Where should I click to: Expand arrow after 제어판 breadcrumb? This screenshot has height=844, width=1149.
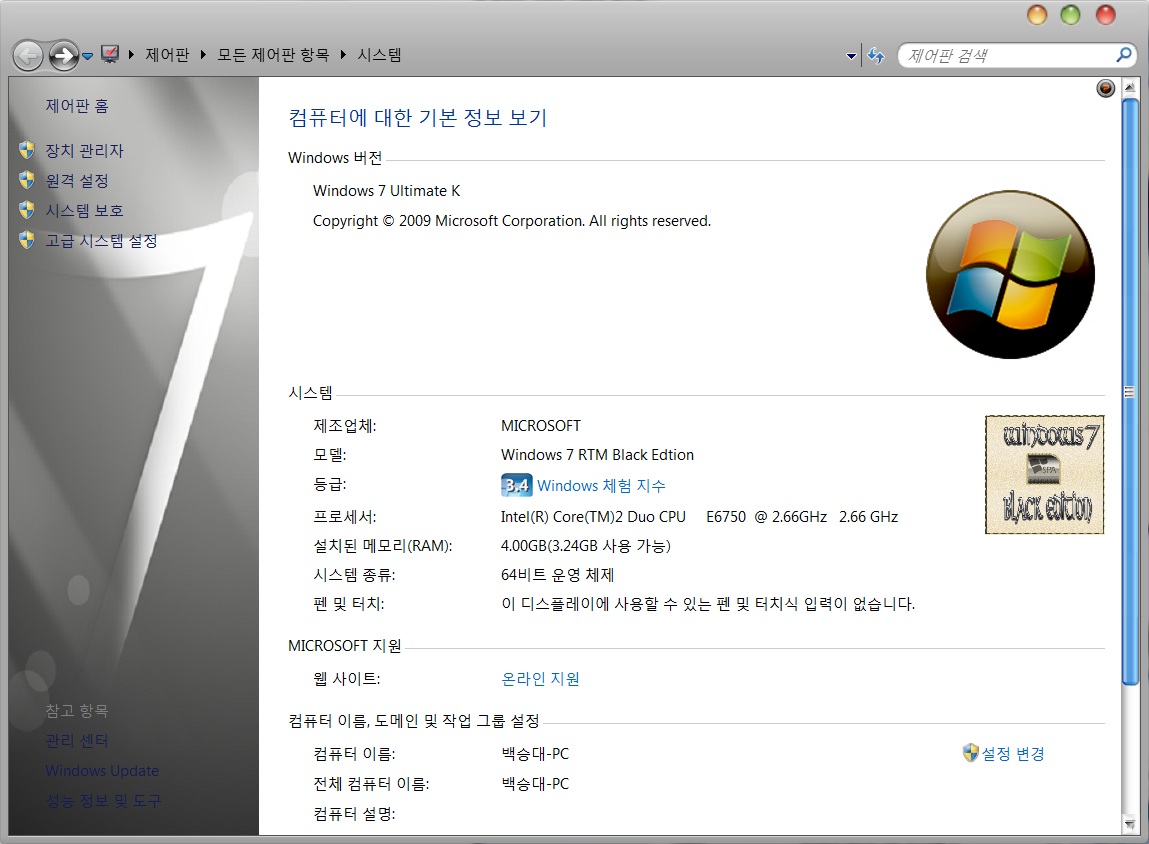click(x=203, y=54)
